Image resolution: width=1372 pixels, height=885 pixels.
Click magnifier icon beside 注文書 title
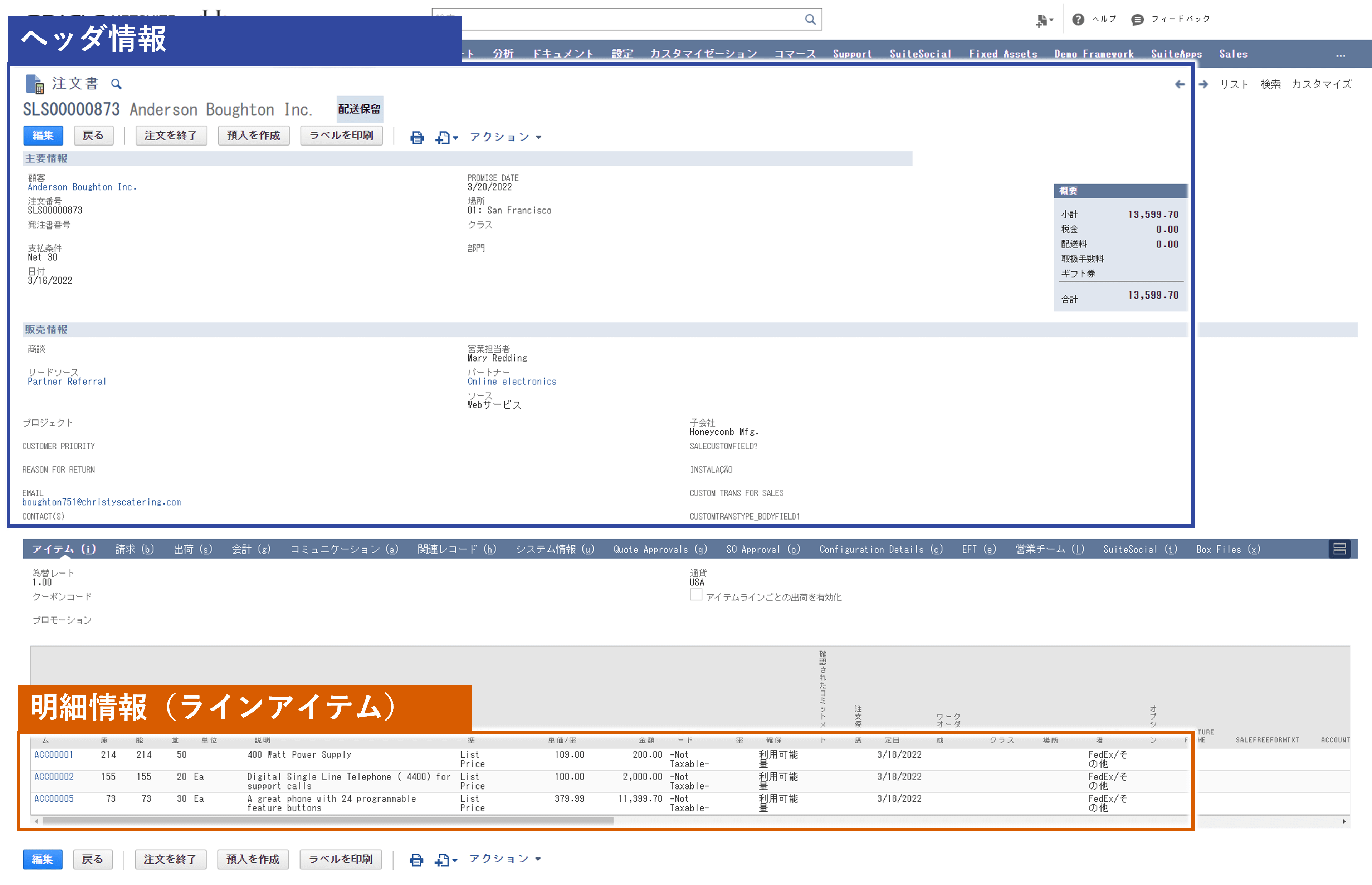[x=116, y=84]
